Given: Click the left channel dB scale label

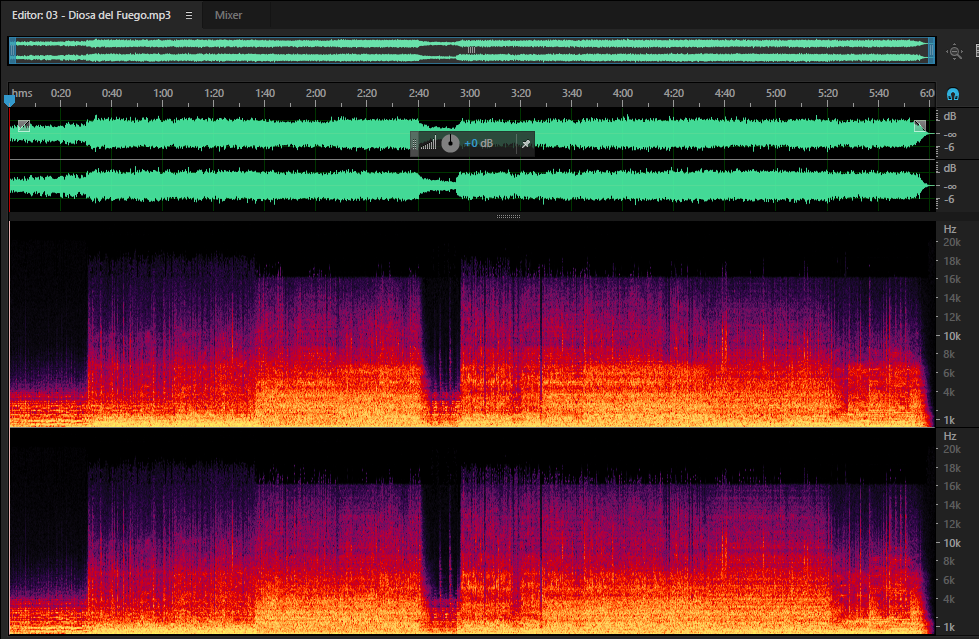Looking at the screenshot, I should click(950, 116).
